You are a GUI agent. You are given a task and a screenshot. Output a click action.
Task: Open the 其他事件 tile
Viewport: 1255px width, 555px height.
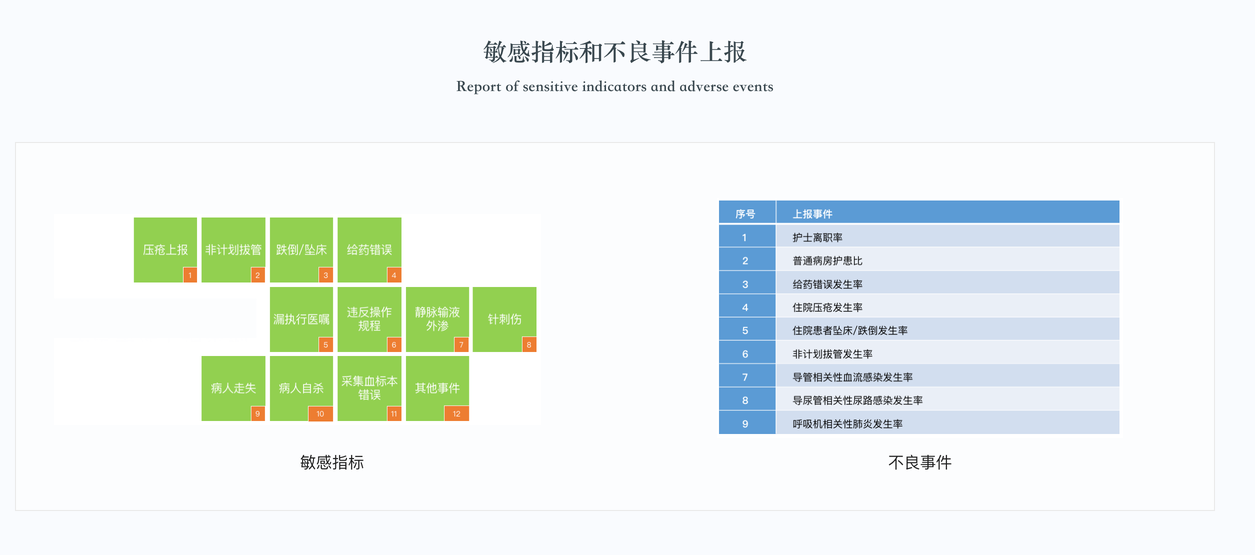point(437,388)
